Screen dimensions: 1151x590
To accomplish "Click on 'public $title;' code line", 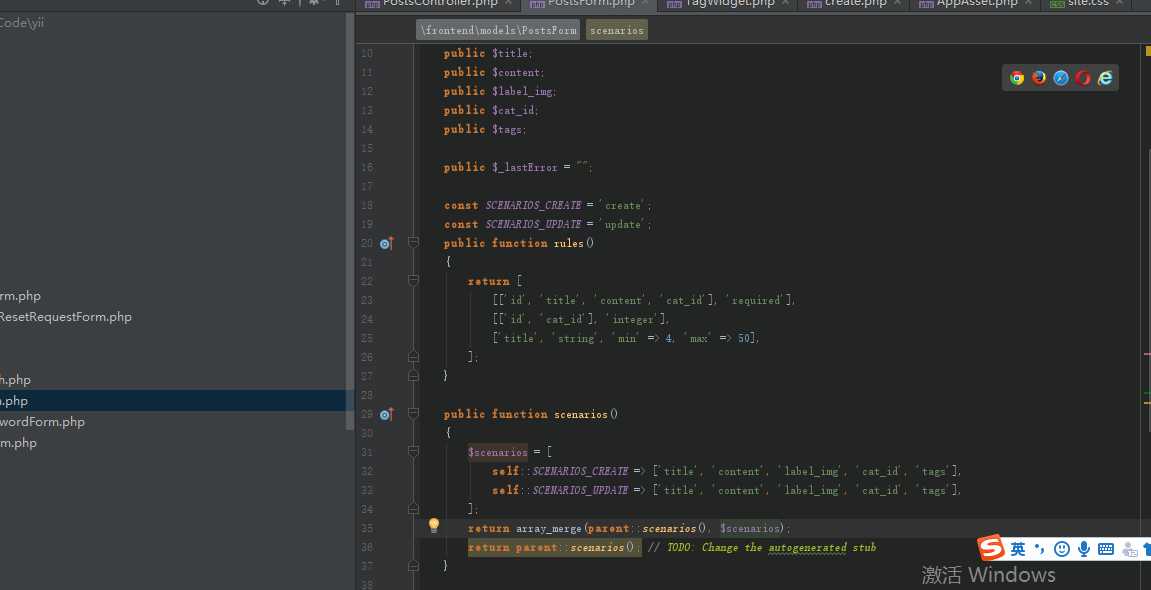I will point(487,53).
